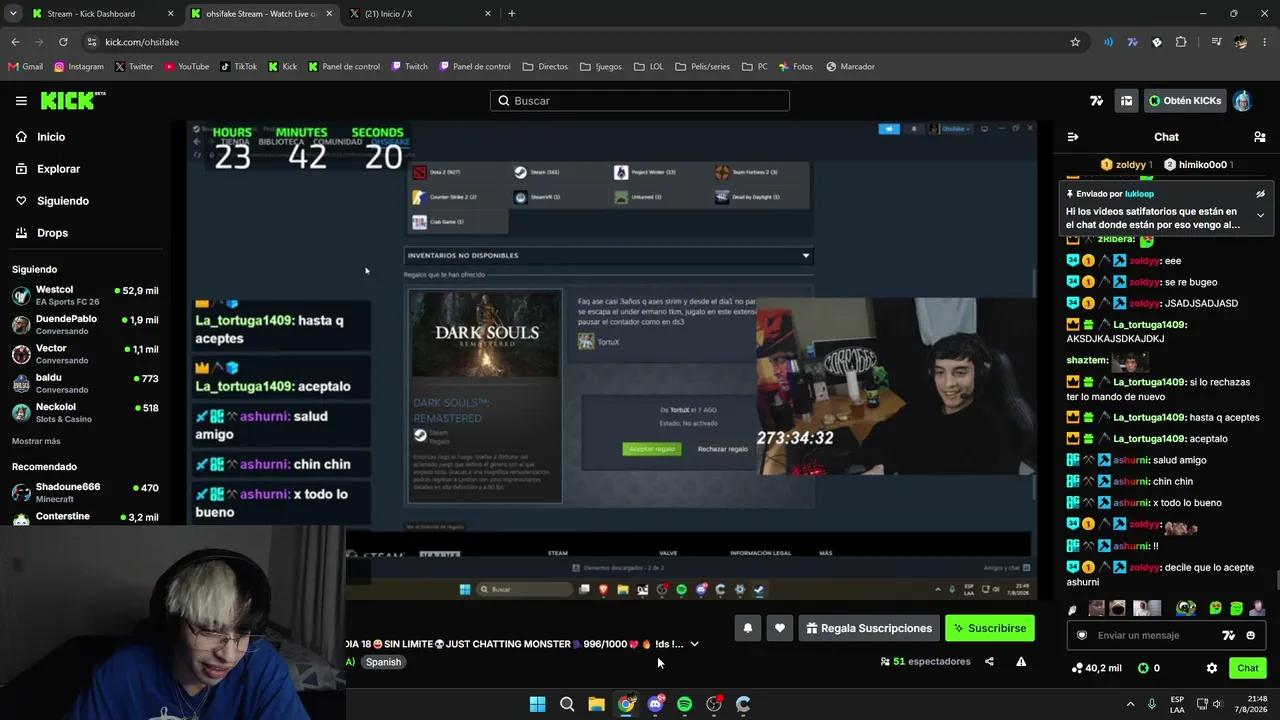Share the stream using the share icon
This screenshot has width=1280, height=720.
click(989, 661)
